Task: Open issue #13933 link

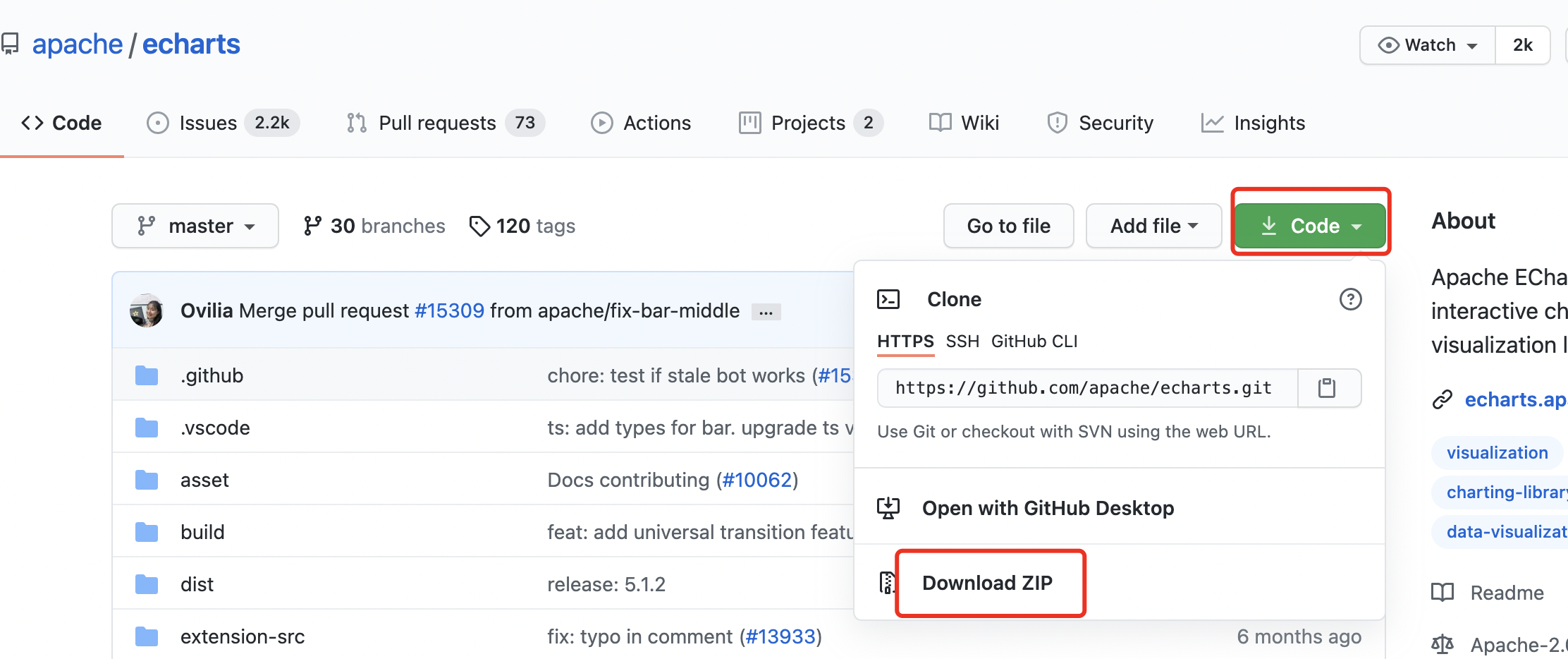Action: pyautogui.click(x=780, y=636)
